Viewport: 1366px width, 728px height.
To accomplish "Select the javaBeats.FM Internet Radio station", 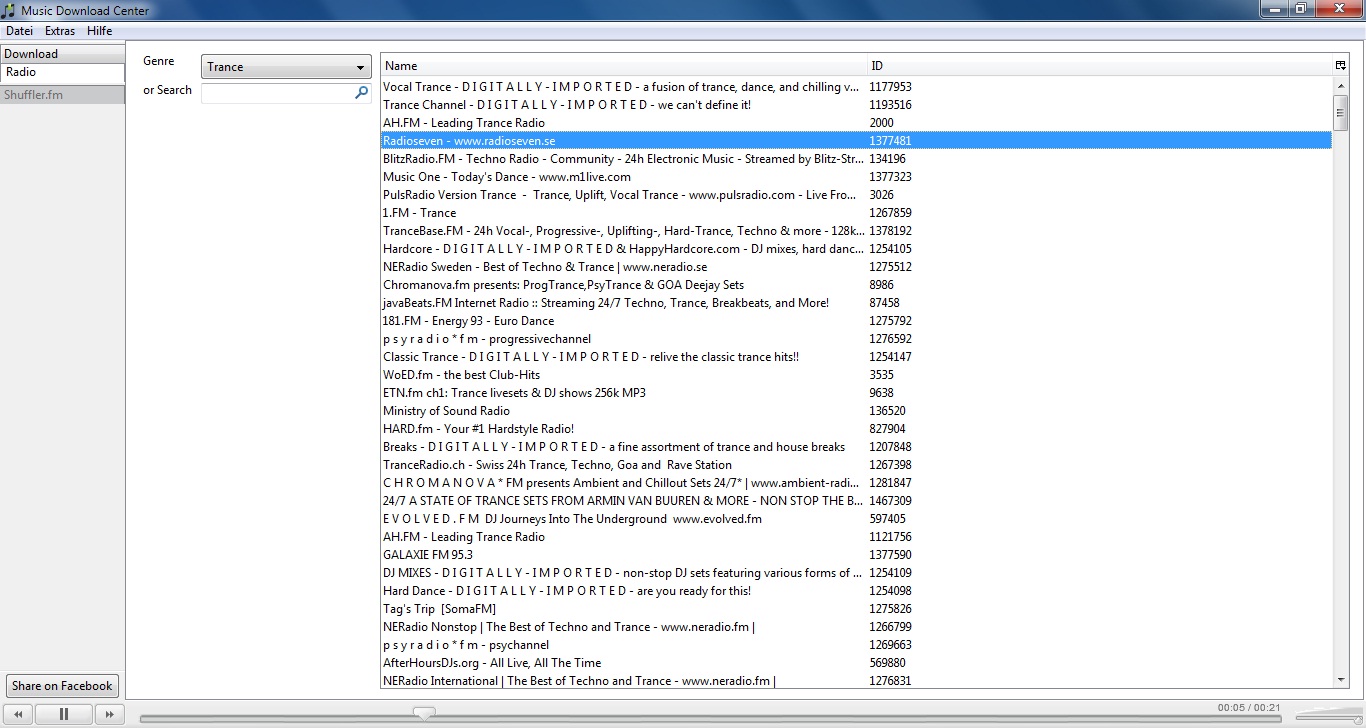I will tap(857, 303).
